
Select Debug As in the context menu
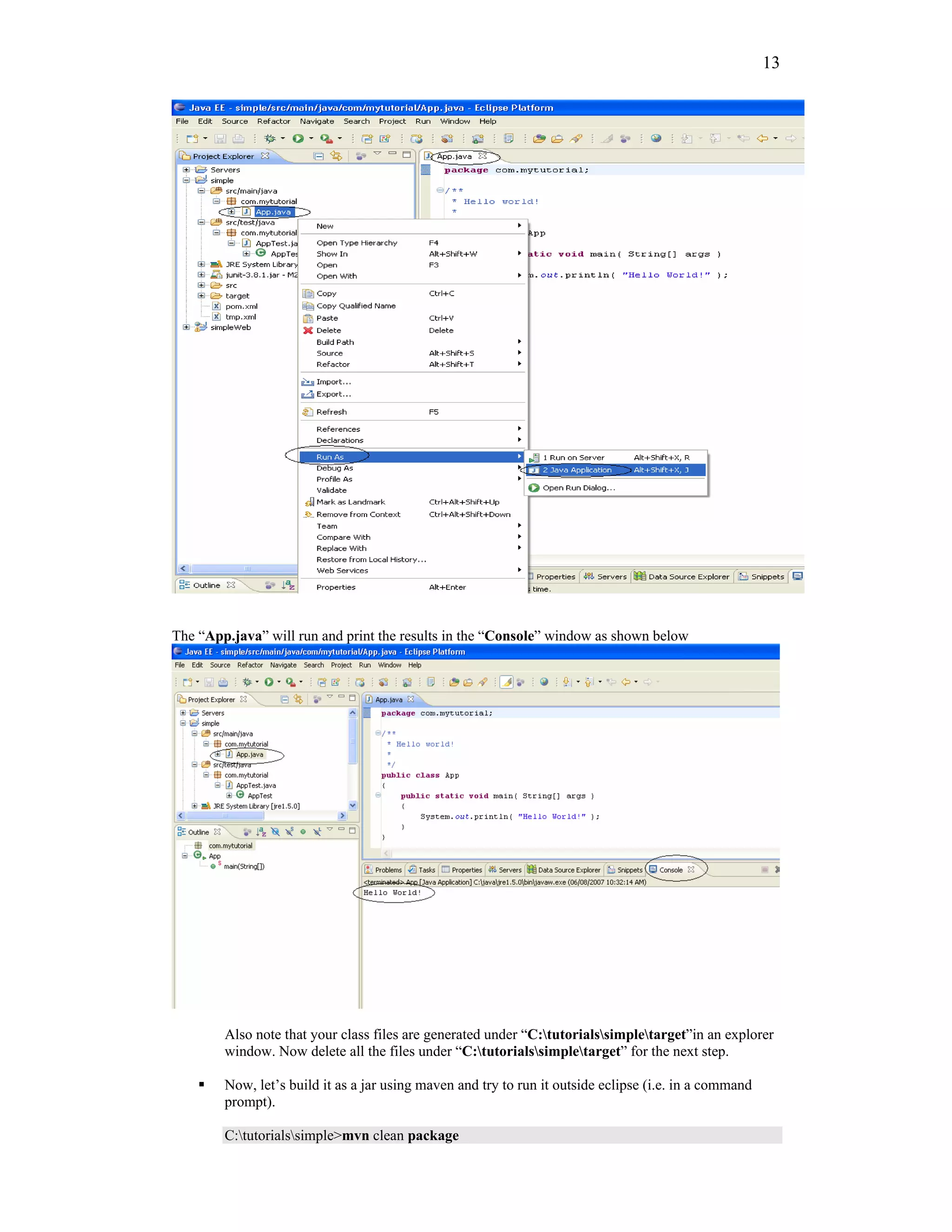point(412,468)
